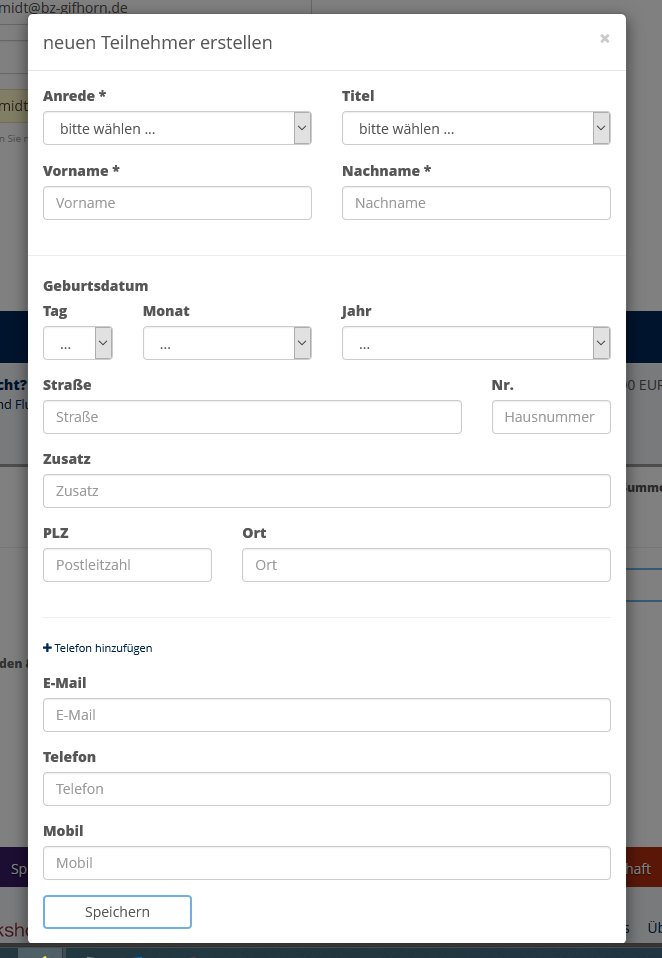Click the Telefon hinzufügen link text
The width and height of the screenshot is (662, 958).
coord(103,648)
